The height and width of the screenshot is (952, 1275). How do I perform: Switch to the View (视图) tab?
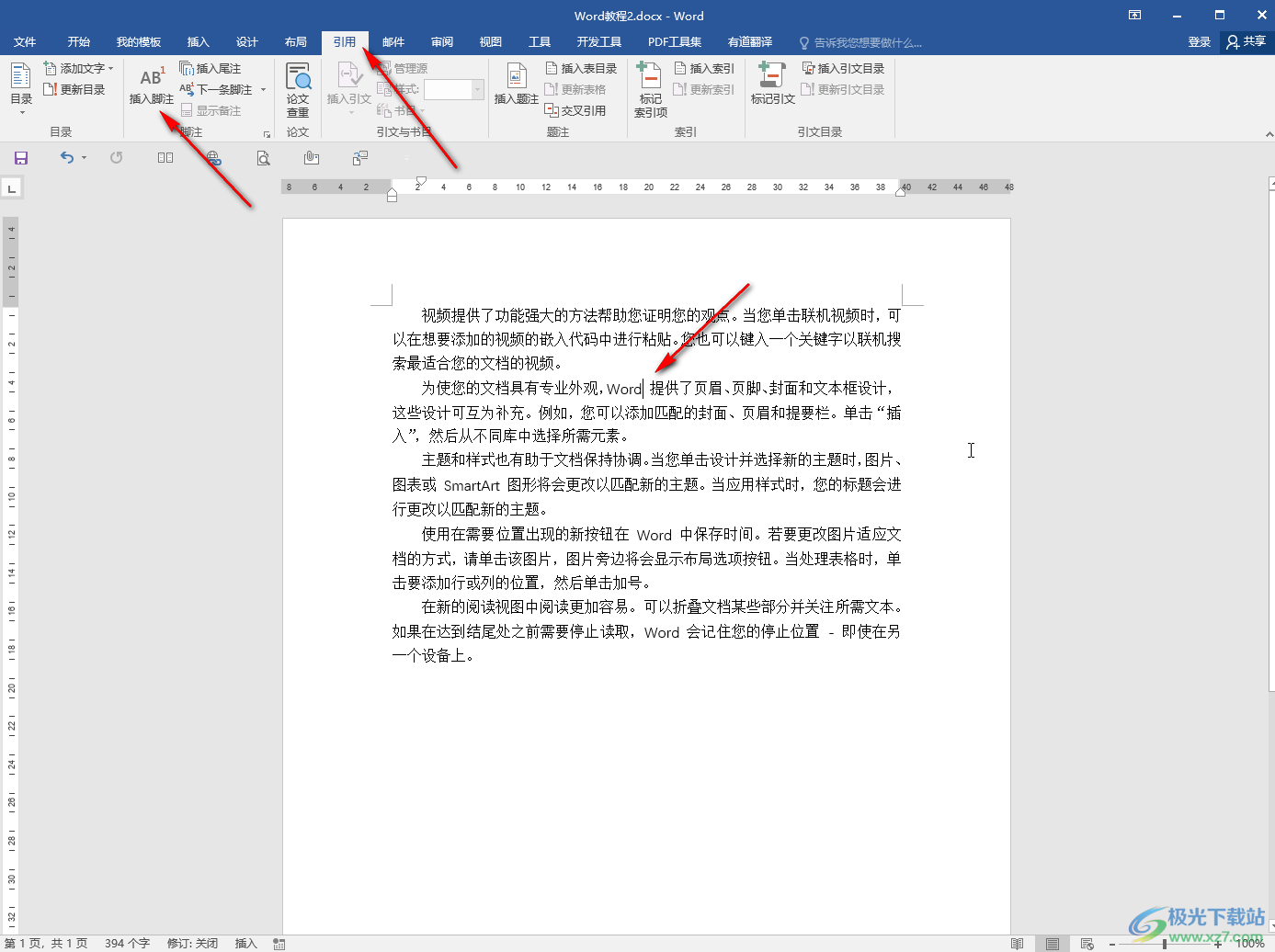pos(491,42)
